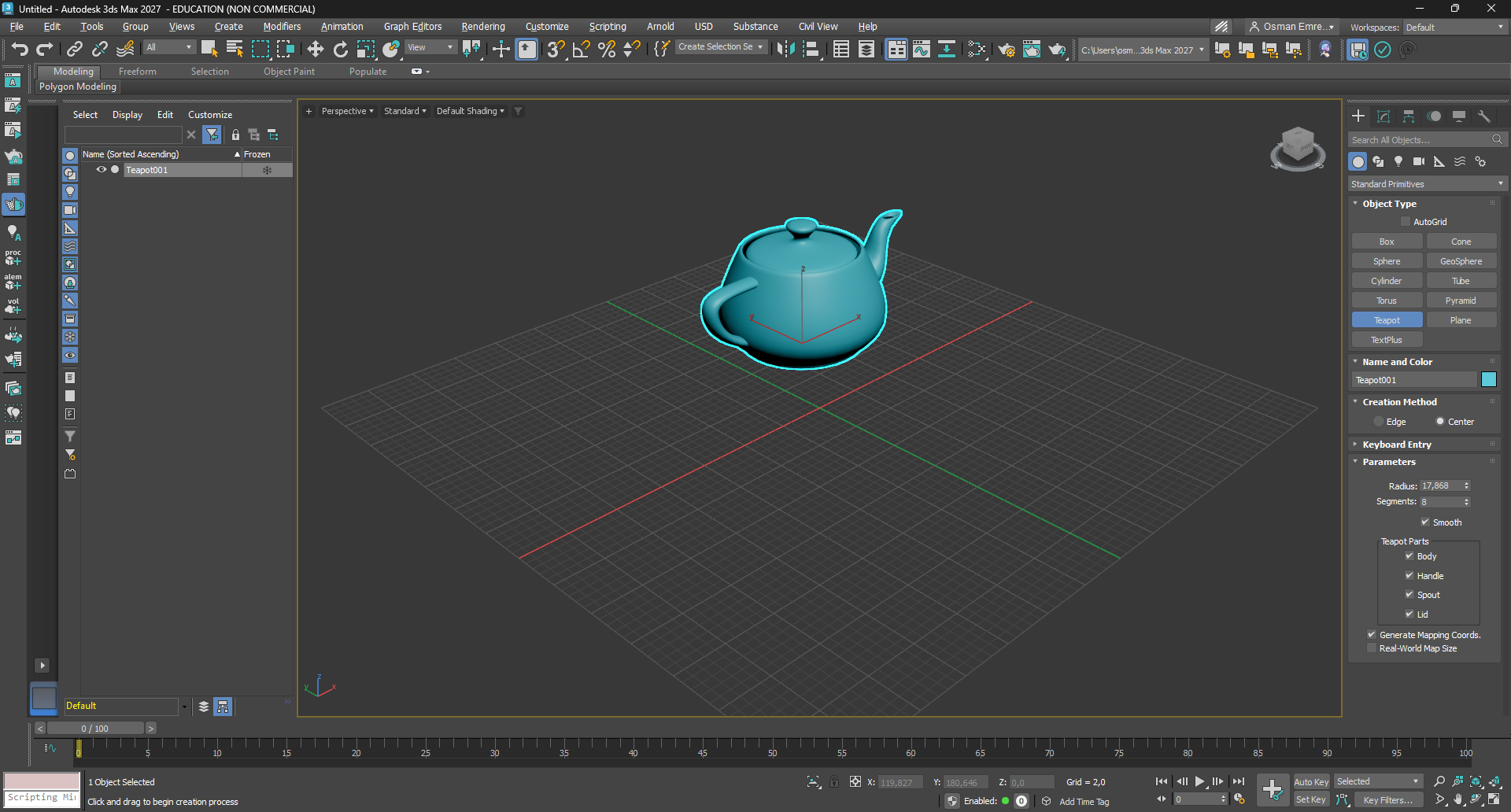Open the All selection filter dropdown
The width and height of the screenshot is (1511, 812).
point(168,48)
